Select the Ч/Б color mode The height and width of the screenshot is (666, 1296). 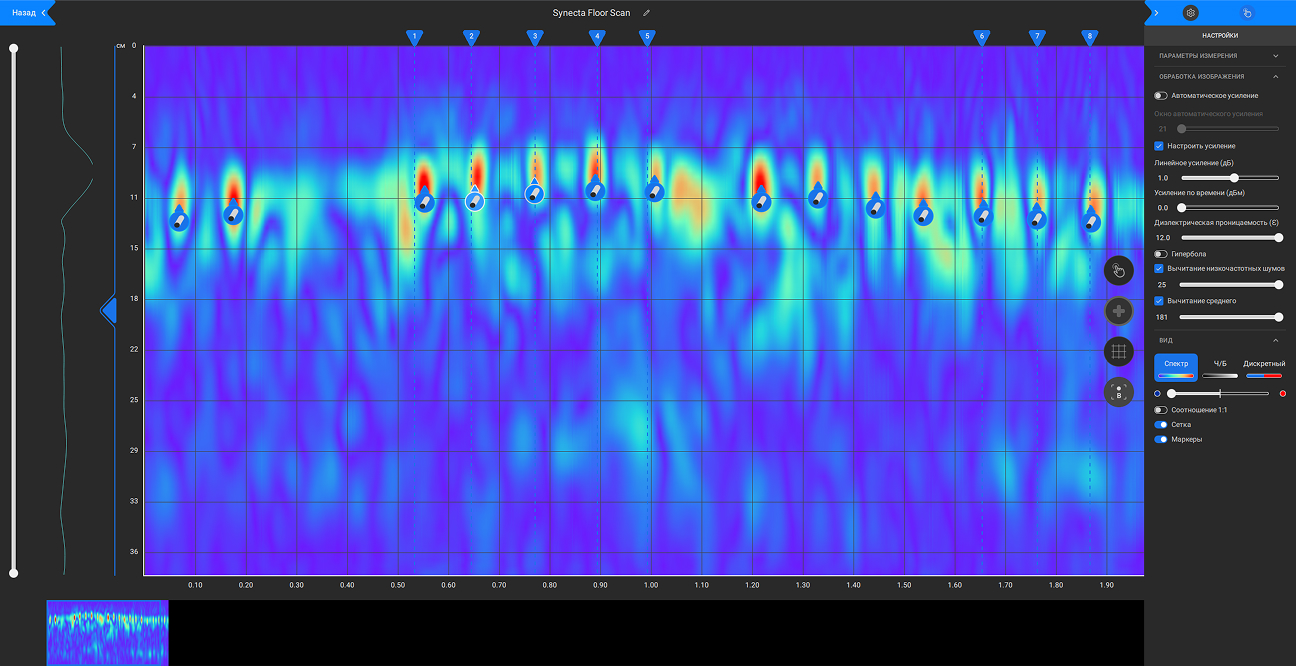(x=1219, y=367)
